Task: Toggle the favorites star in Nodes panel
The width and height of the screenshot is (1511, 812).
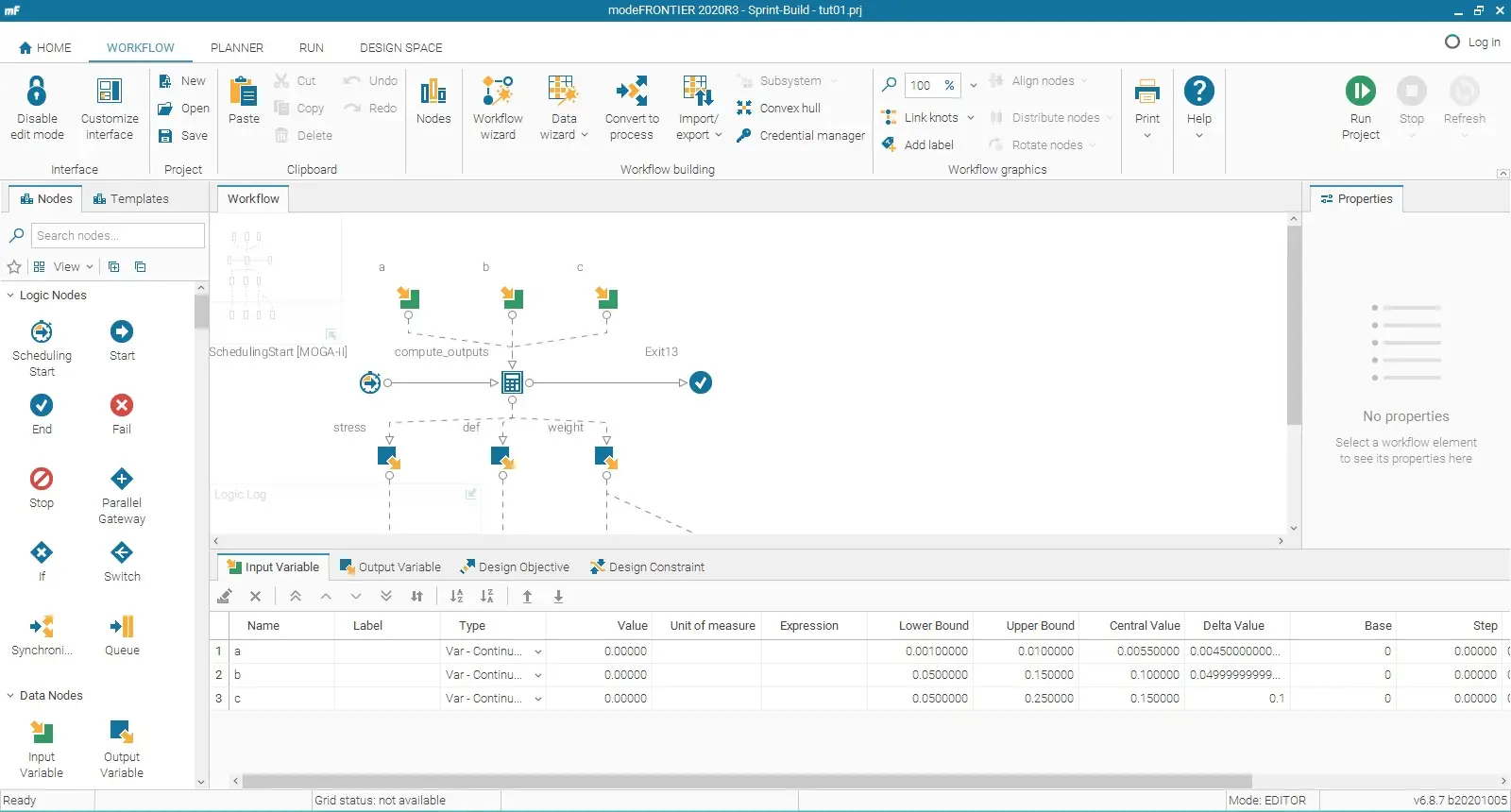Action: tap(14, 267)
